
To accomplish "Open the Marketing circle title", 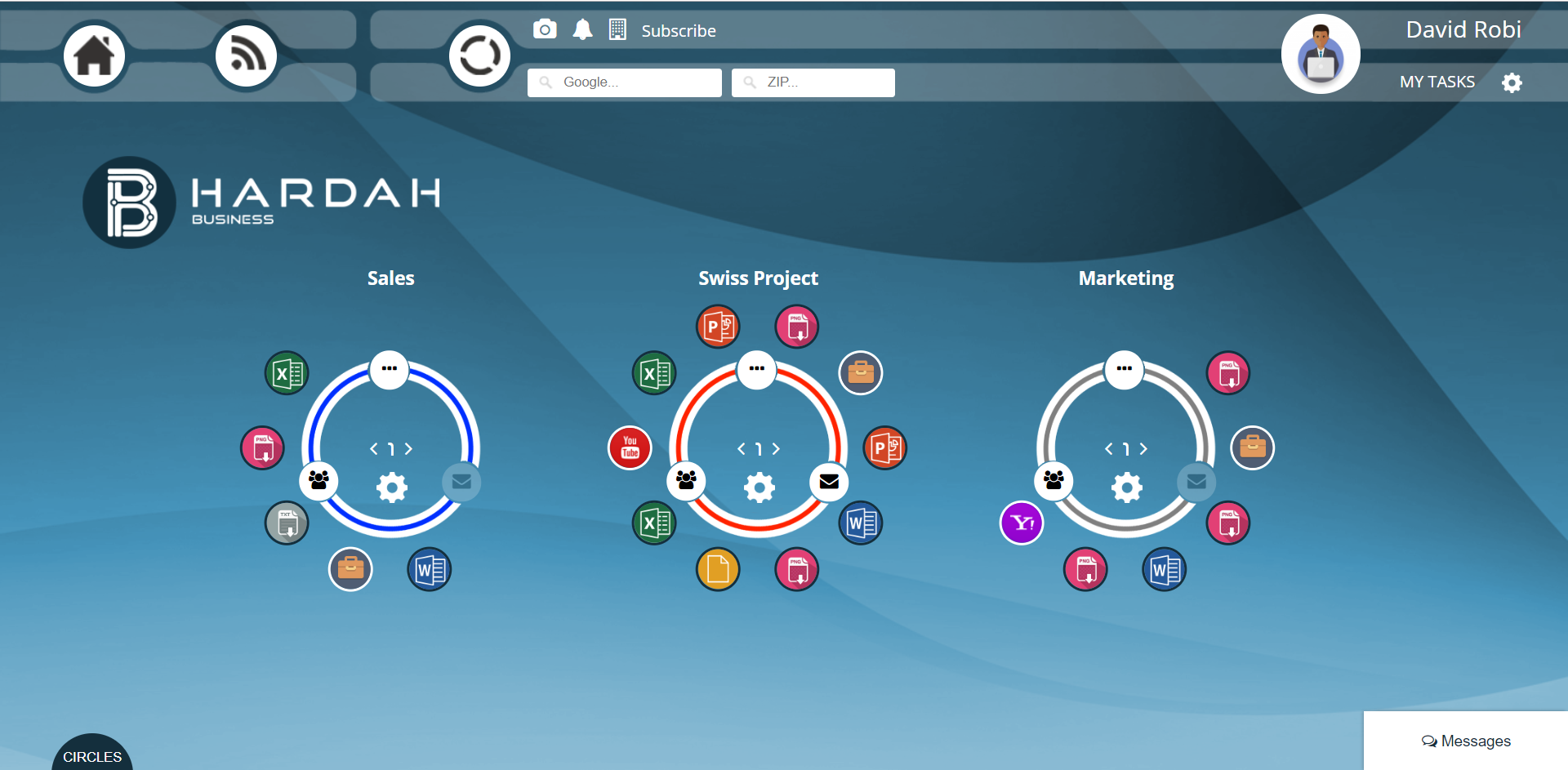I will pyautogui.click(x=1125, y=278).
